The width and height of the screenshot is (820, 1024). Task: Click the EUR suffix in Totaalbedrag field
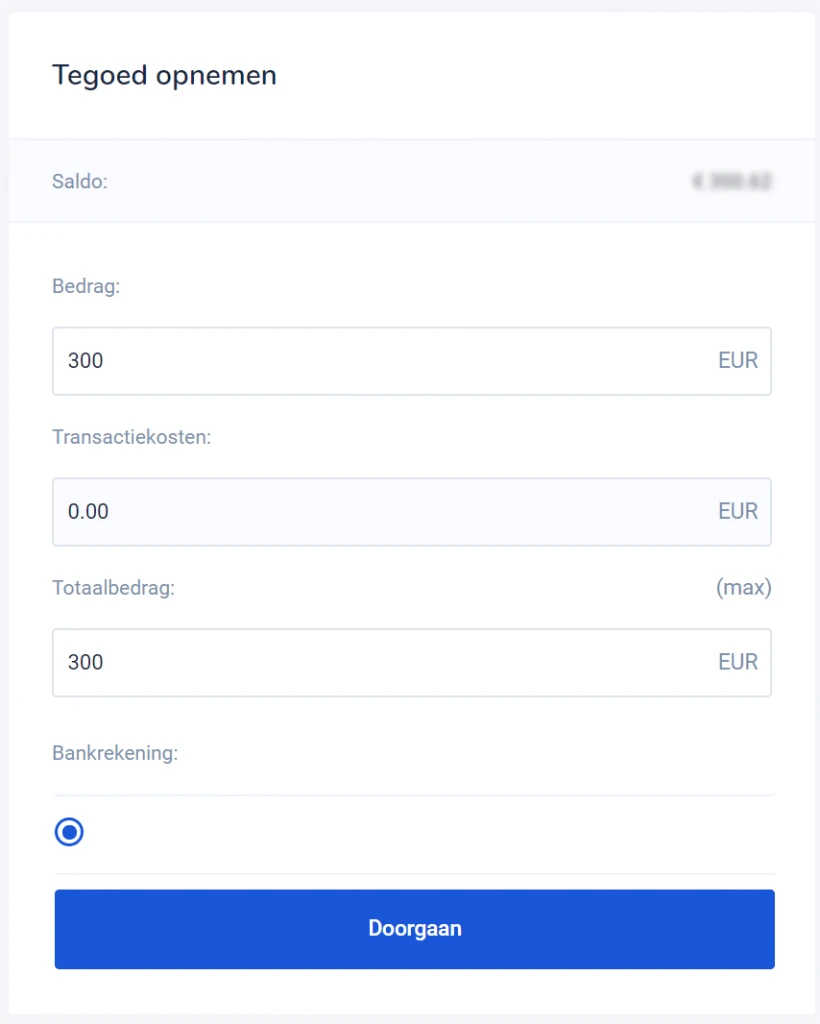738,662
